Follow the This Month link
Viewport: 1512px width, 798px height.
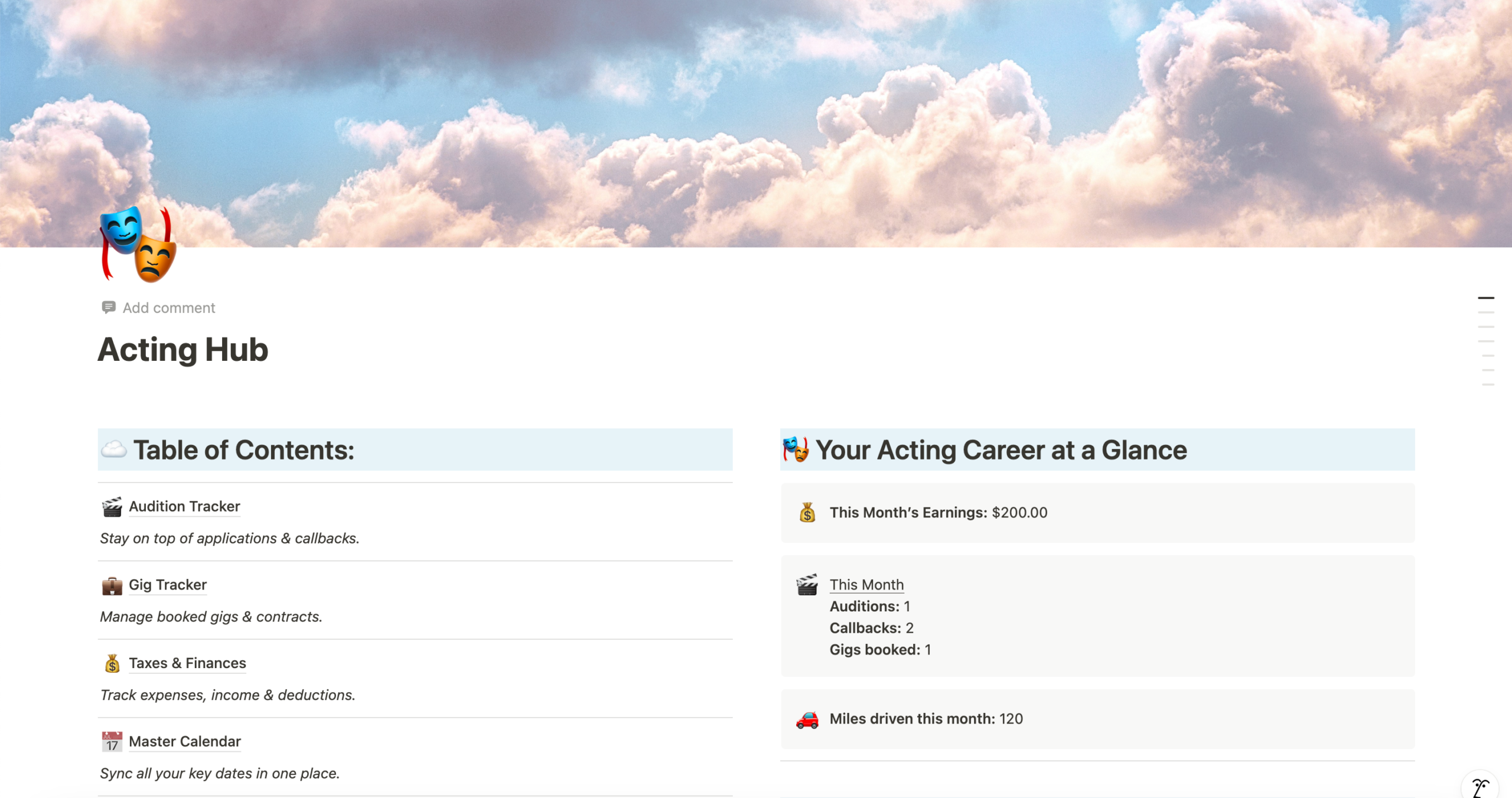pos(866,585)
